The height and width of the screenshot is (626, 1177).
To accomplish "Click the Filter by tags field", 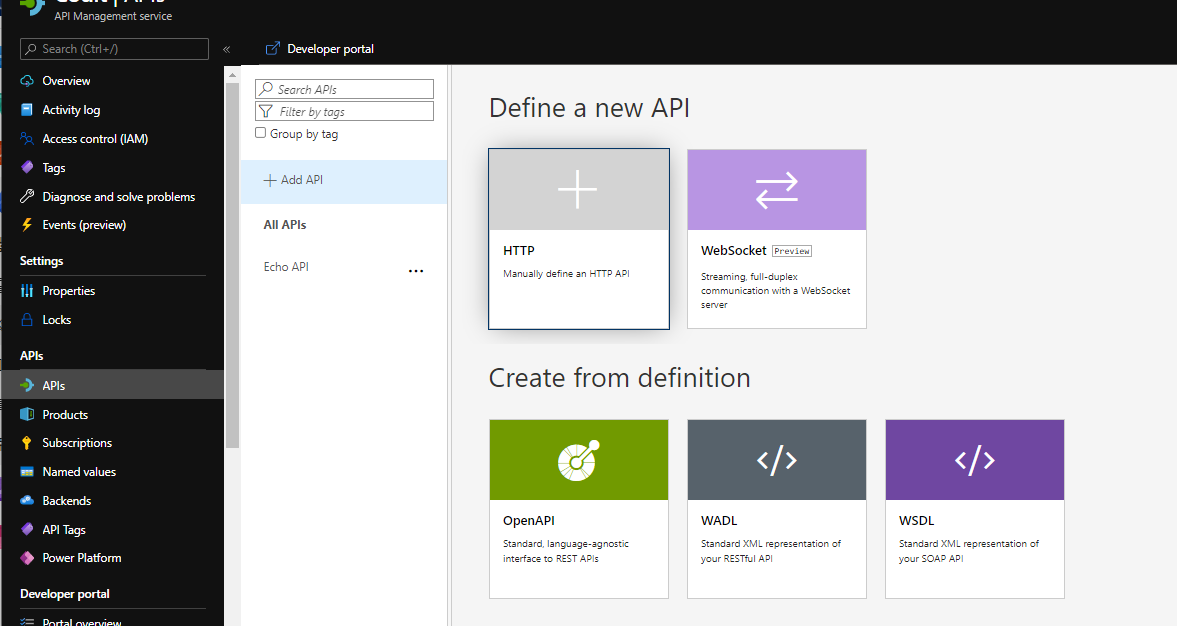I will pyautogui.click(x=345, y=112).
